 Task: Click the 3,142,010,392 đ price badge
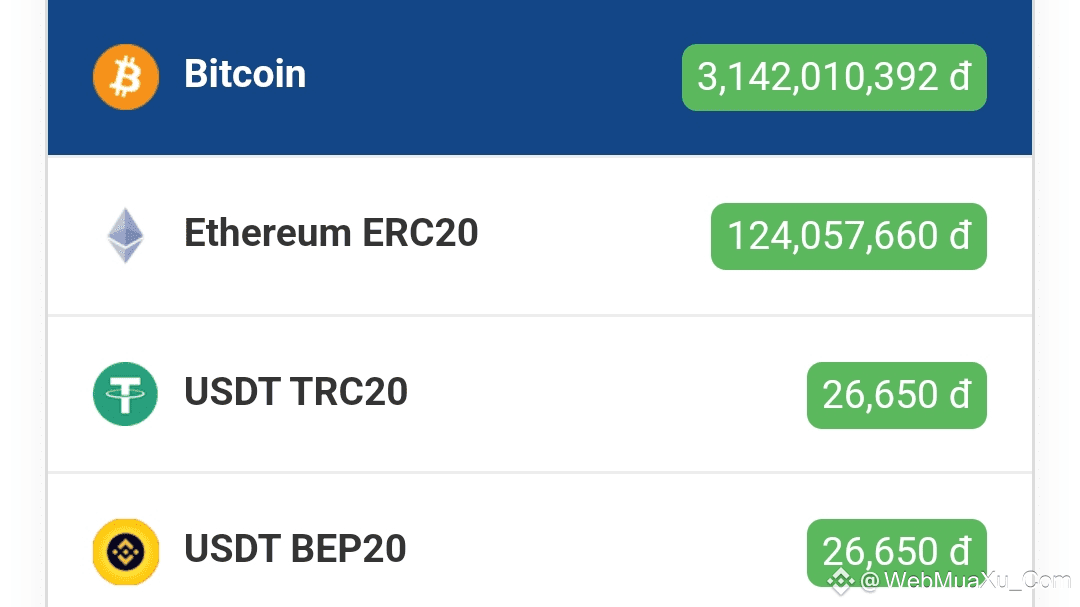coord(834,77)
